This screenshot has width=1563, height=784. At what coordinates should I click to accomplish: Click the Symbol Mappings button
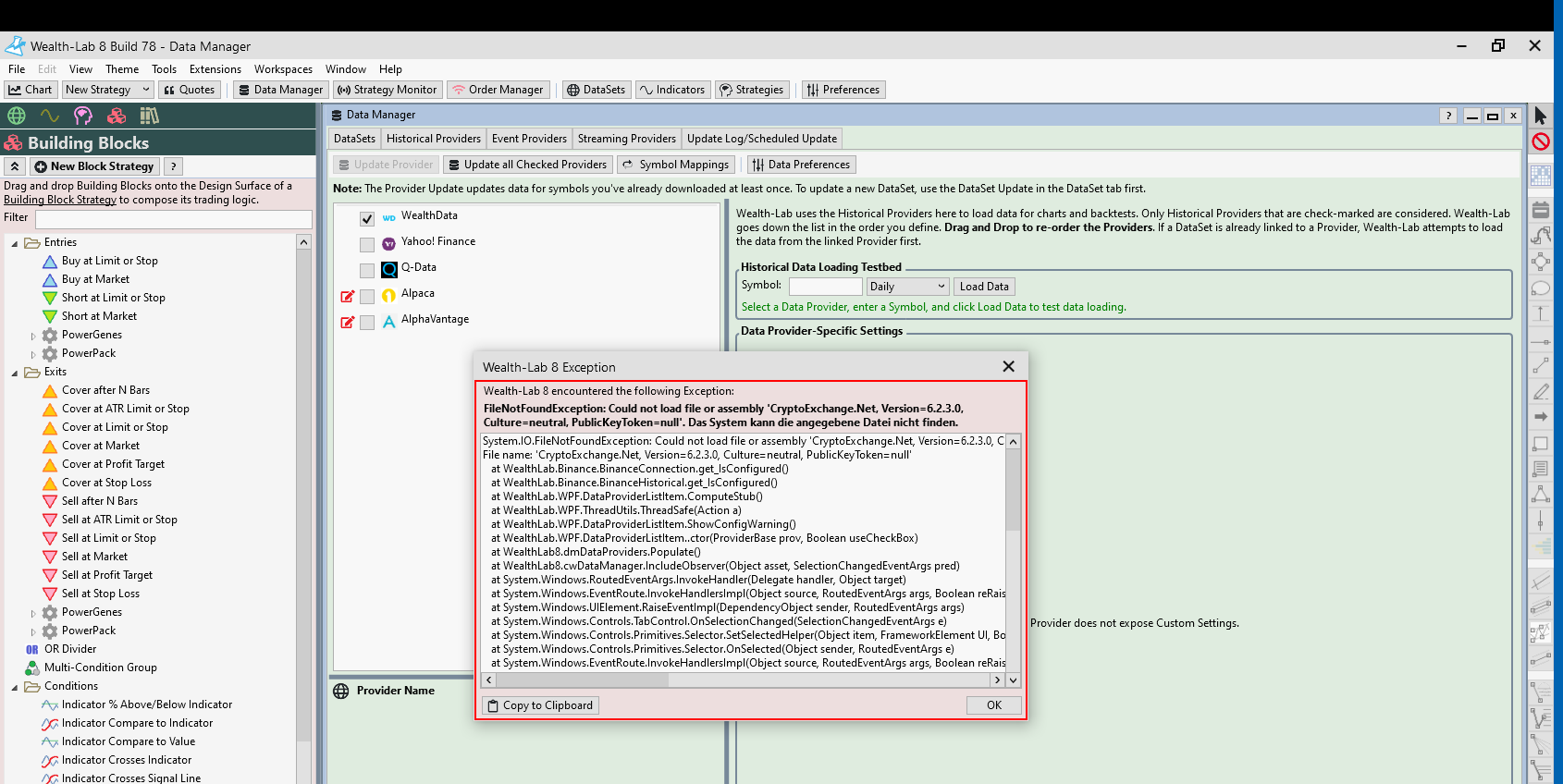coord(676,165)
